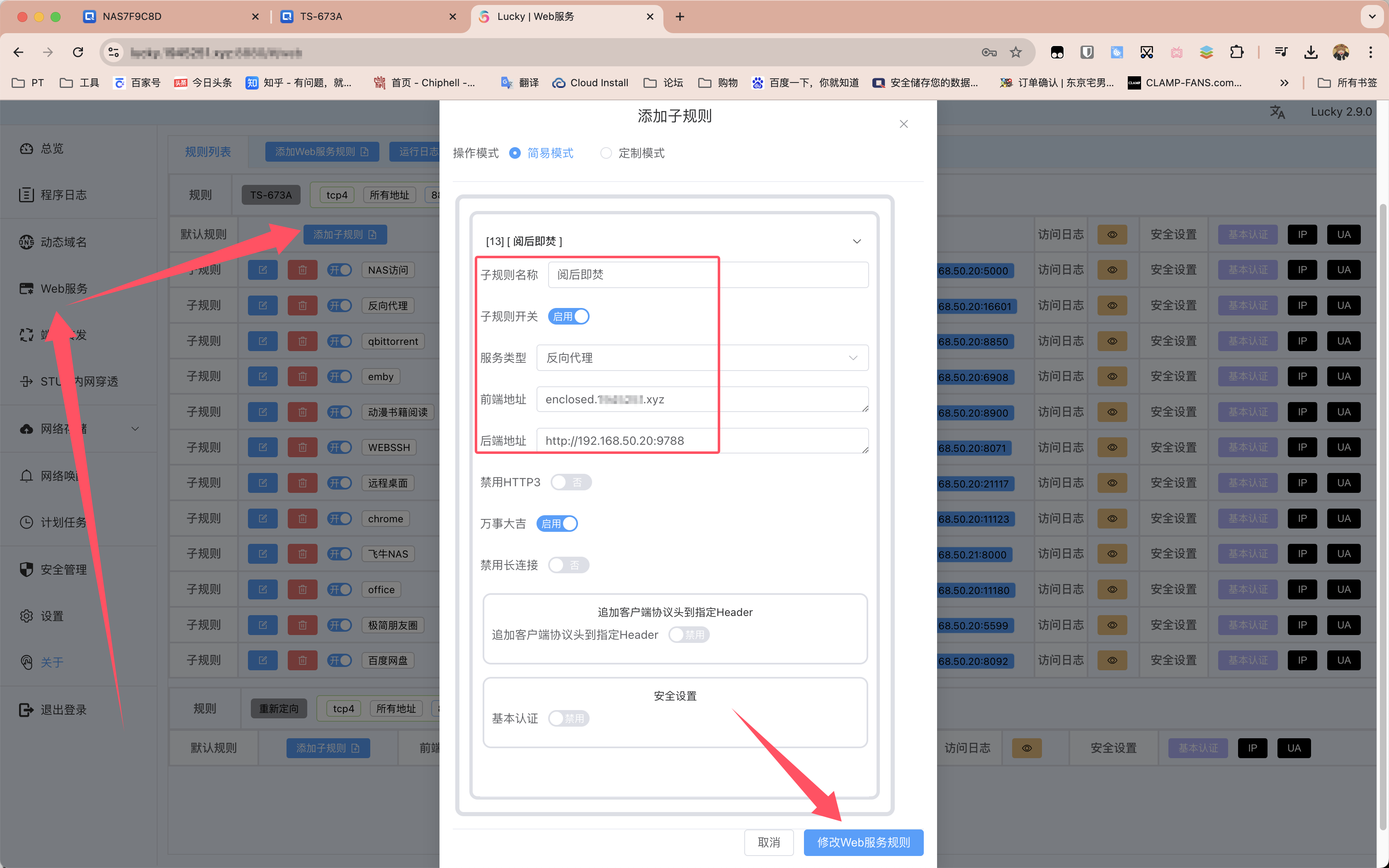Image resolution: width=1389 pixels, height=868 pixels.
Task: Close the 添加子规则 dialog with X
Action: pos(904,124)
